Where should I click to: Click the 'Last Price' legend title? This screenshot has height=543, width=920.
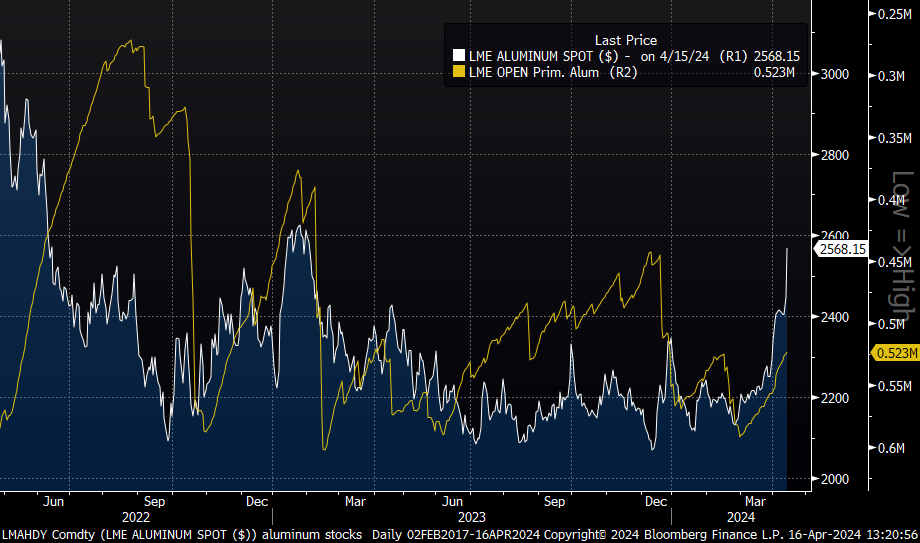[x=625, y=41]
